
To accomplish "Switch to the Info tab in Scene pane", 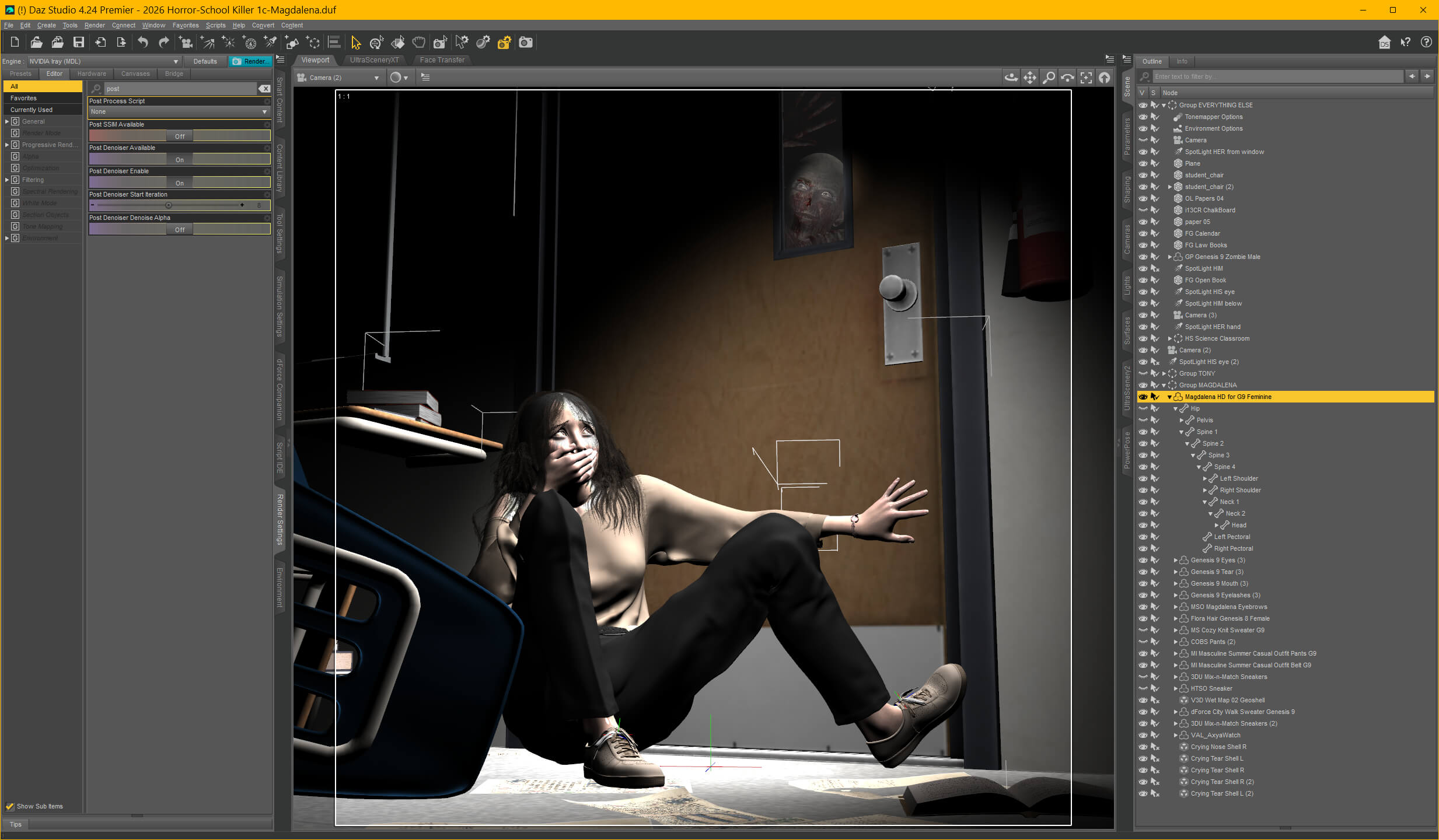I will point(1182,61).
